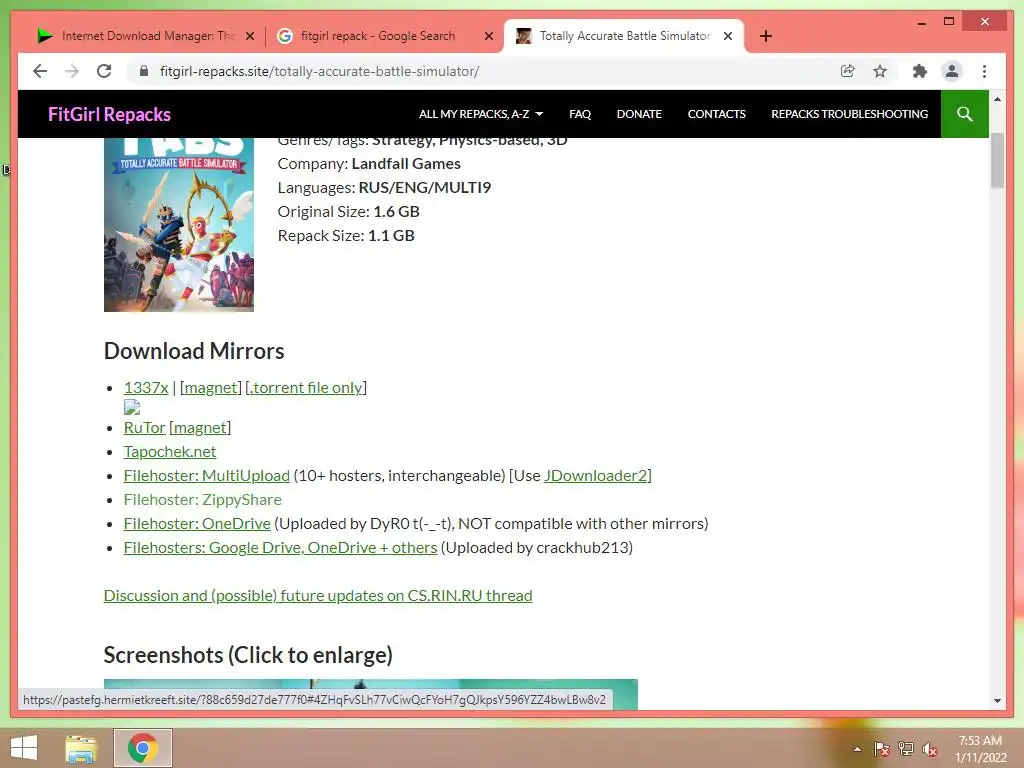This screenshot has height=768, width=1024.
Task: Open the site search magnifier icon
Action: 965,114
